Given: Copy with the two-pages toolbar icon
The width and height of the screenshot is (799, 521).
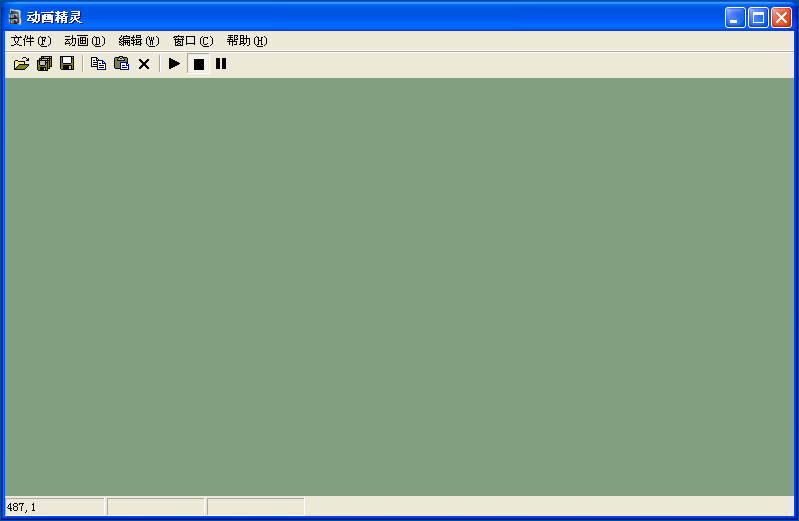Looking at the screenshot, I should pos(98,64).
